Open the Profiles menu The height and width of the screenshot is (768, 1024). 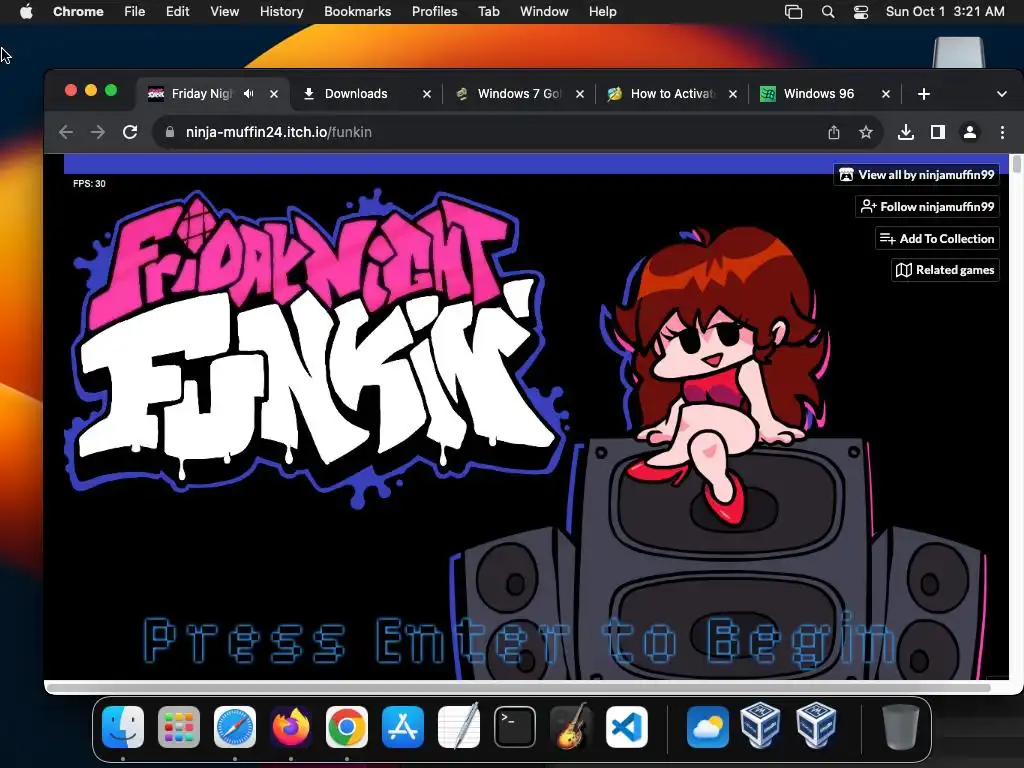(434, 12)
